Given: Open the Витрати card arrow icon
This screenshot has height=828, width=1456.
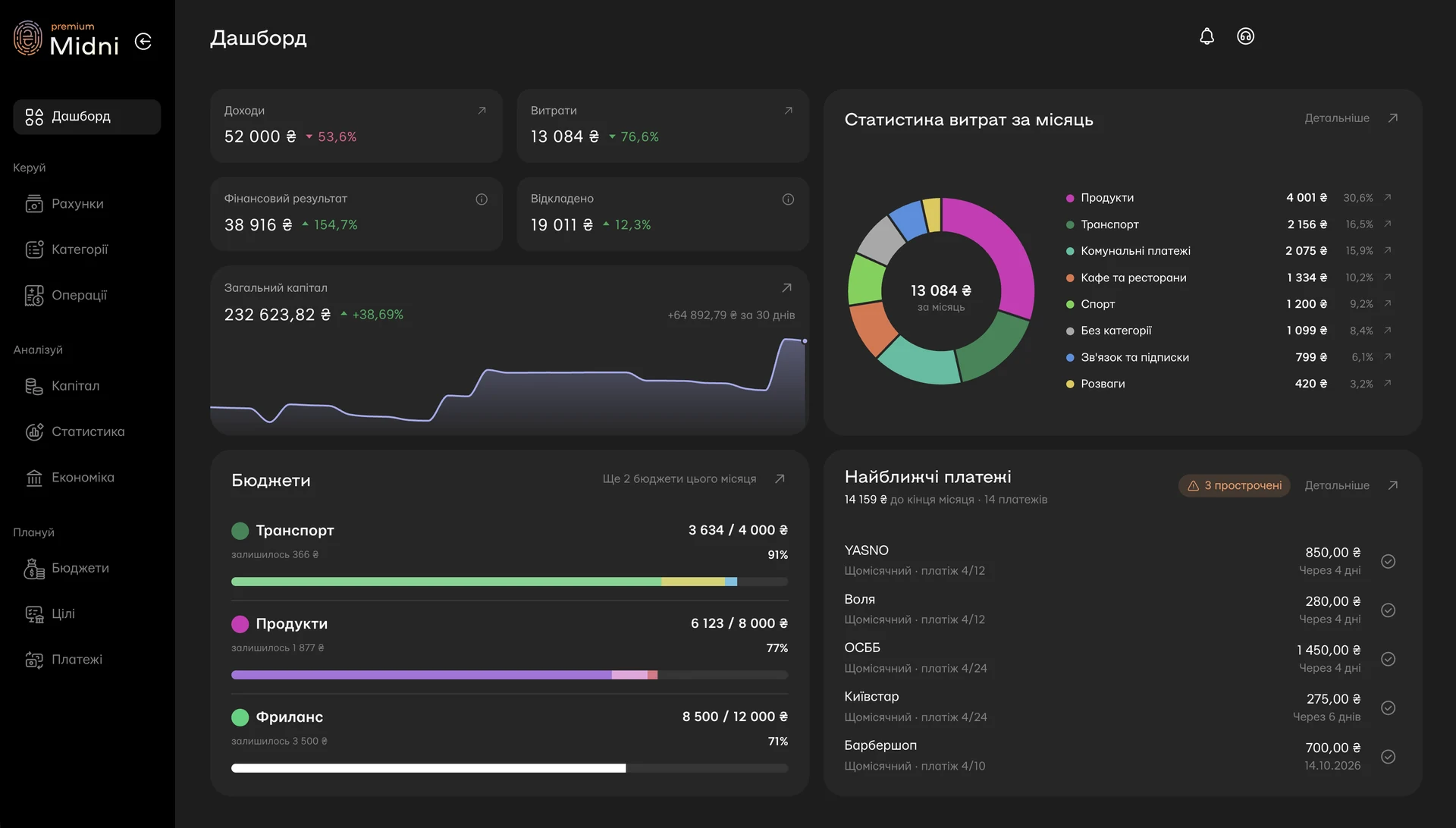Looking at the screenshot, I should [x=788, y=111].
